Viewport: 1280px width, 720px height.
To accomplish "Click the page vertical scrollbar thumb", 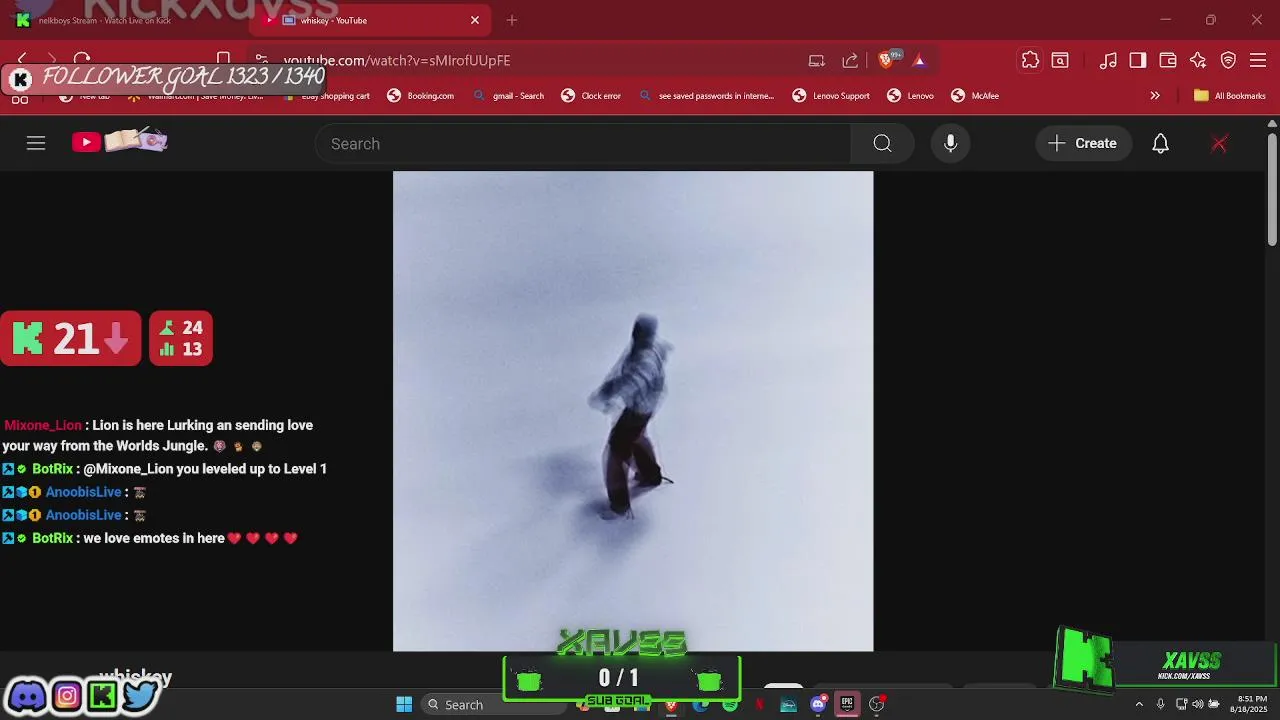I will (1272, 190).
